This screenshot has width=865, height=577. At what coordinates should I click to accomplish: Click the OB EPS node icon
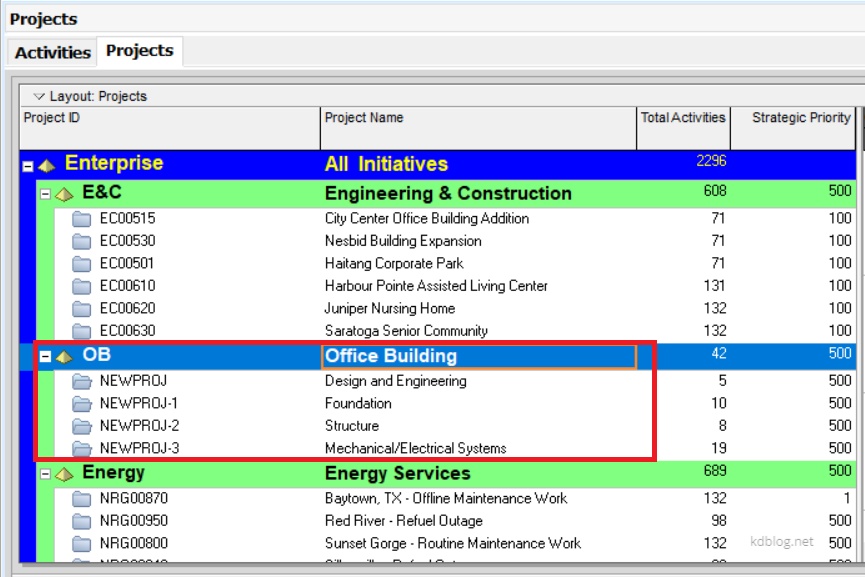click(64, 356)
